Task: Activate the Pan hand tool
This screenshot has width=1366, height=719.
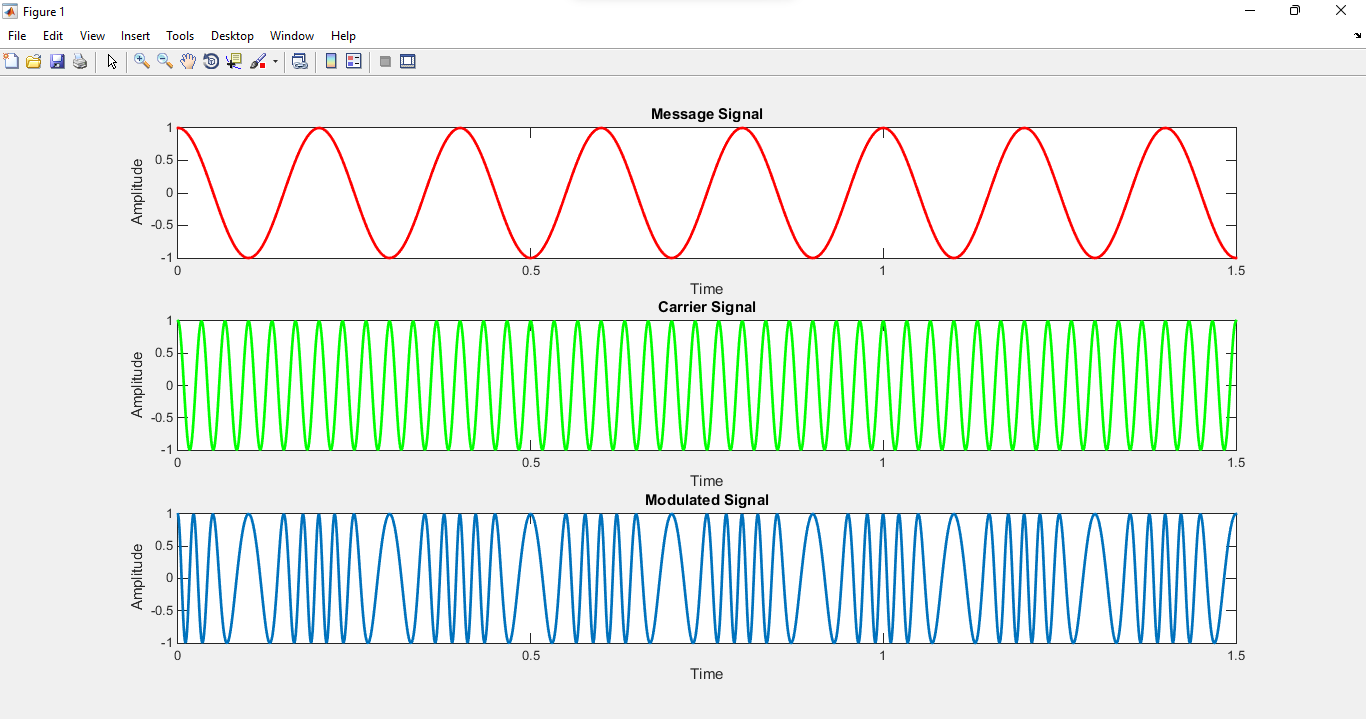Action: coord(188,61)
